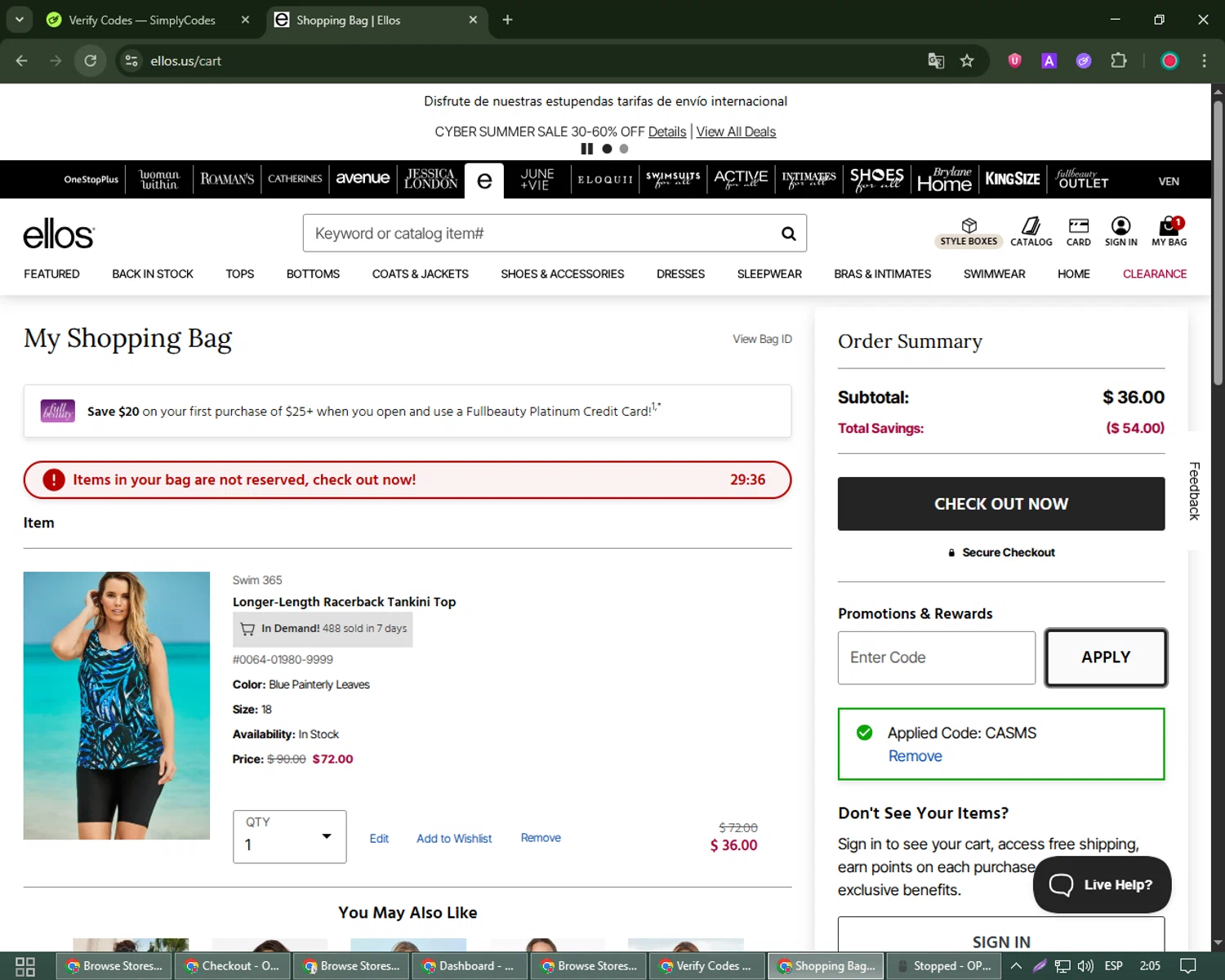Open Chrome three-dot menu
Screen dimensions: 1225x980
coord(1204,60)
